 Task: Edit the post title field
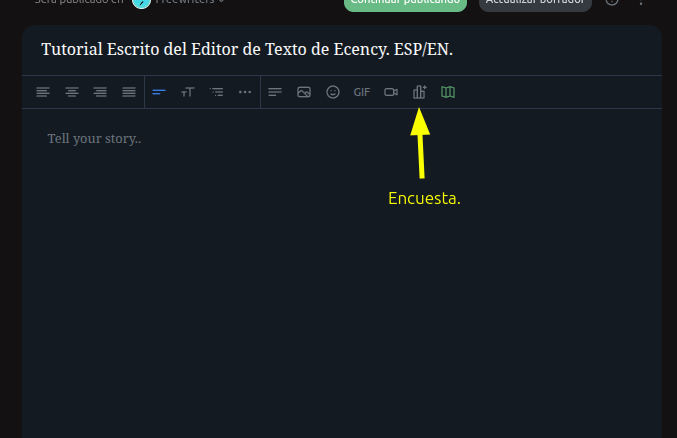(x=342, y=49)
